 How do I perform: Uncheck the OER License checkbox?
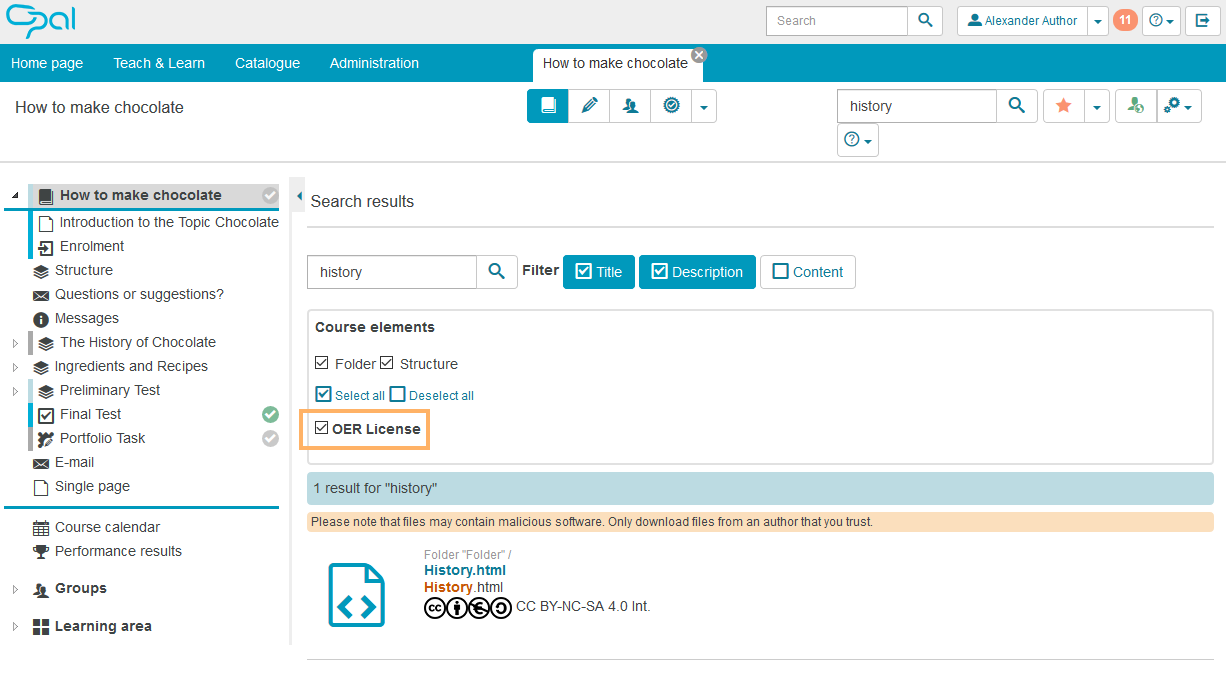[x=321, y=428]
